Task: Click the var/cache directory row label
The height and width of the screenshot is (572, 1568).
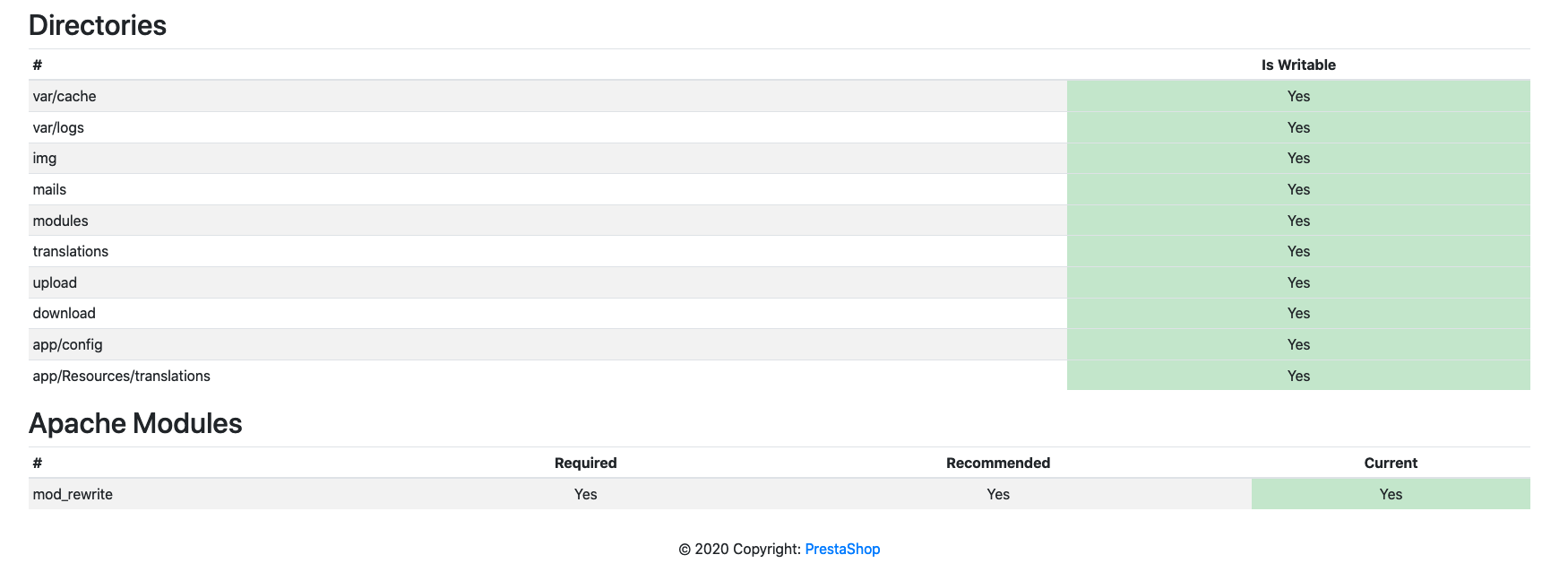Action: pyautogui.click(x=65, y=96)
